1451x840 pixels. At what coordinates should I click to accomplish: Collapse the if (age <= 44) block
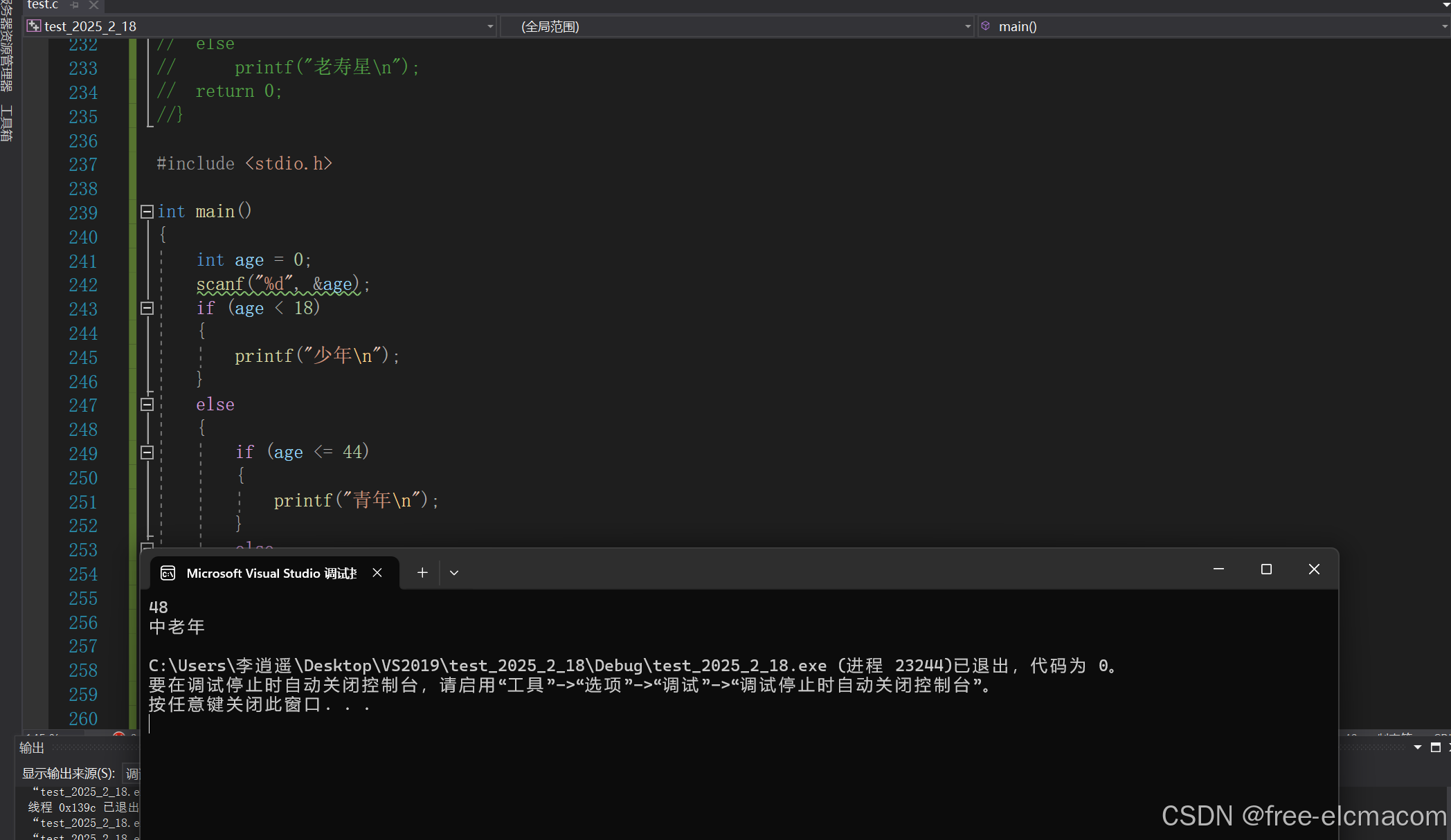147,453
